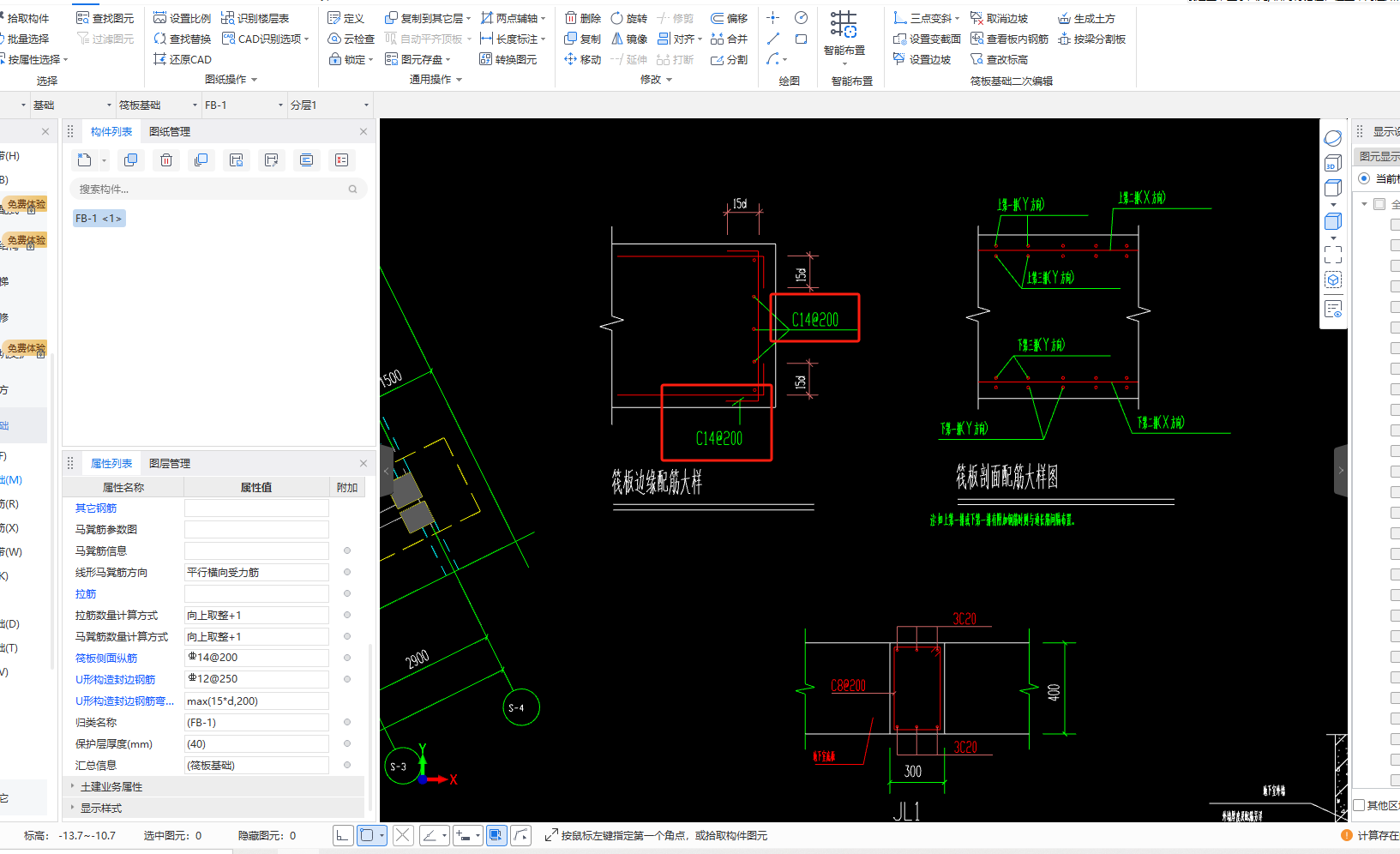Select the 设置比例 set scale tool
Screen dimensions: 1400x854
tap(182, 18)
